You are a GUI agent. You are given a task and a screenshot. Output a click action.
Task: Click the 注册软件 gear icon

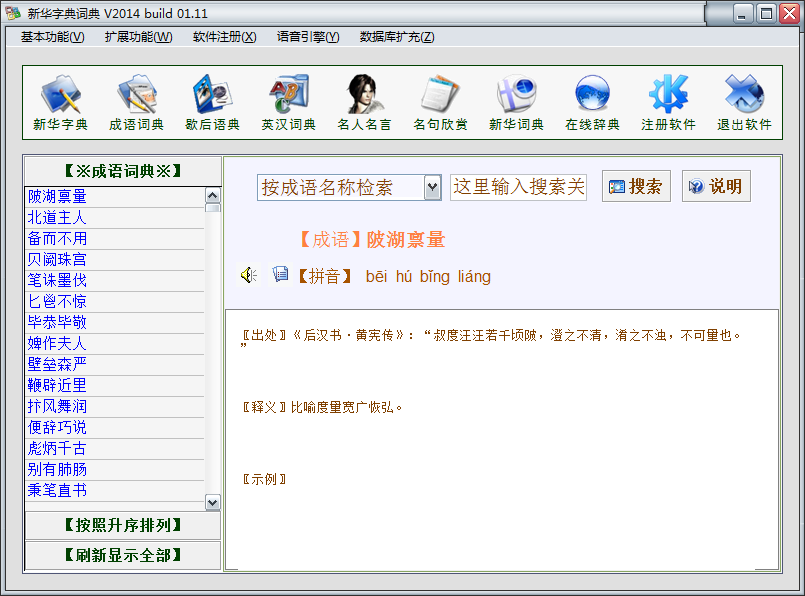(668, 102)
